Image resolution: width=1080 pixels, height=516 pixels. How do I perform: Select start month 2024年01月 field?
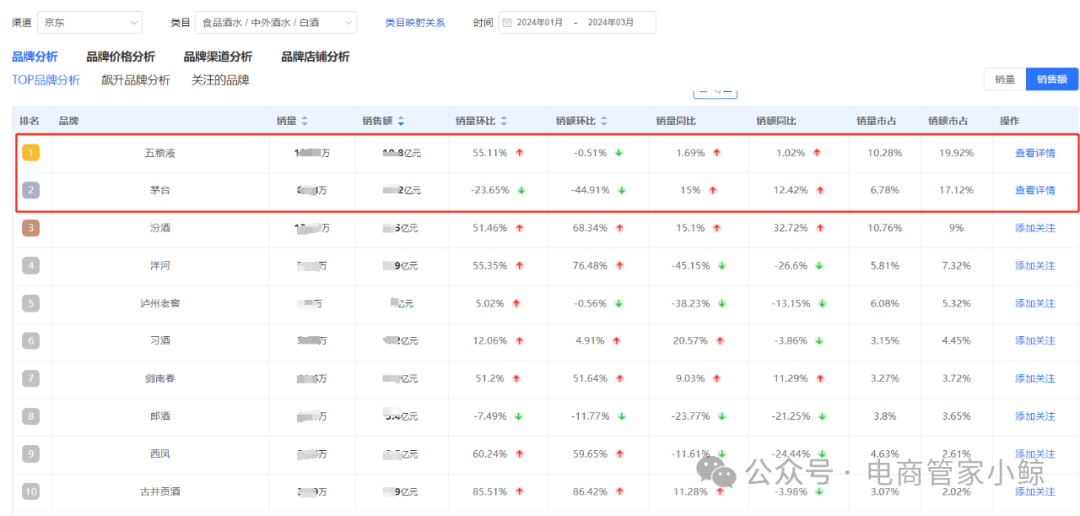tap(541, 23)
